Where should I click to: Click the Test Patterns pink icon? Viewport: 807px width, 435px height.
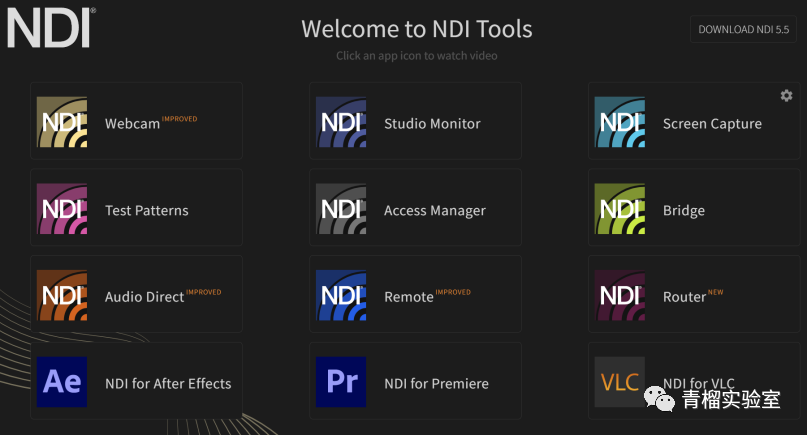62,210
